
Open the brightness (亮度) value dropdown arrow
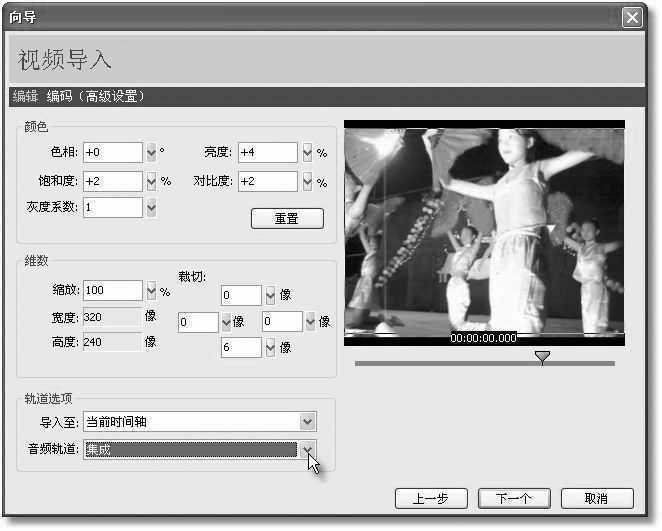pyautogui.click(x=307, y=153)
